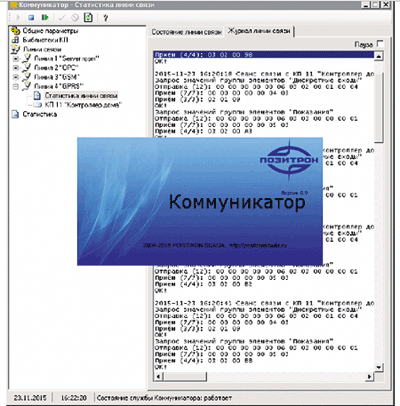Click the time 16:22:20 in status bar

point(74,398)
